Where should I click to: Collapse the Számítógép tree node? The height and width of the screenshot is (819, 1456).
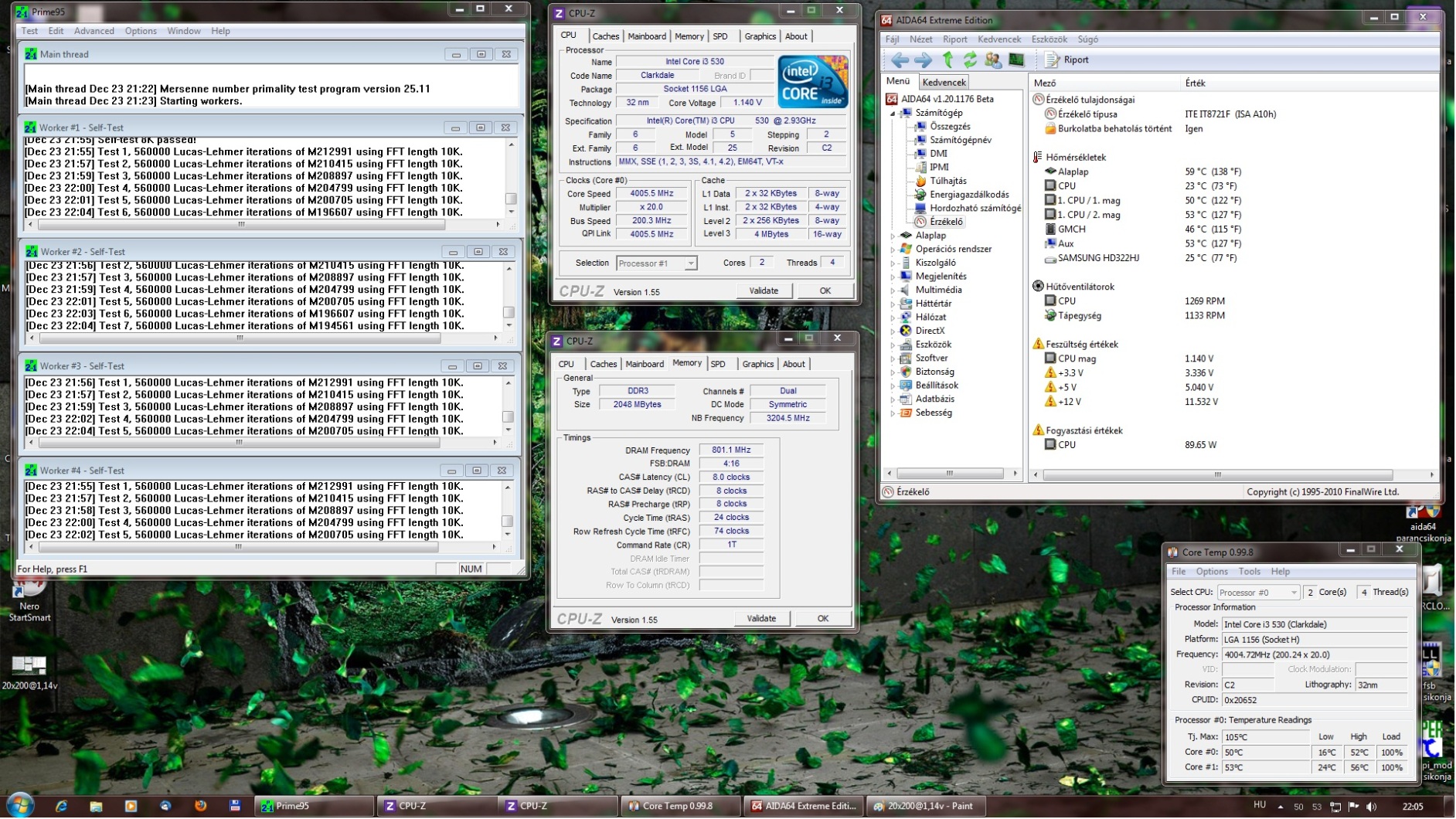pyautogui.click(x=893, y=114)
